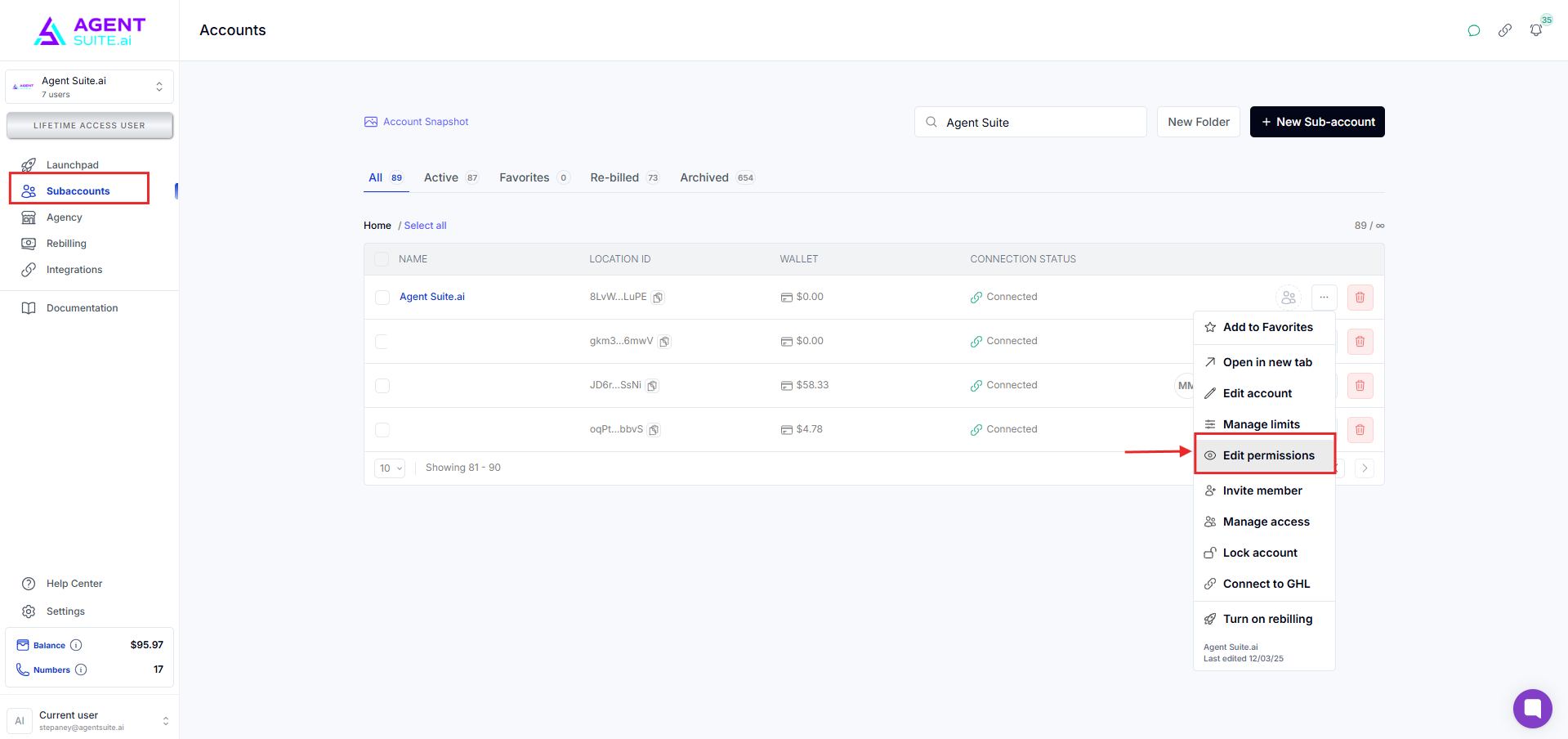Viewport: 1568px width, 739px height.
Task: Check the oqPt...bbvS row checkbox
Action: (x=382, y=430)
